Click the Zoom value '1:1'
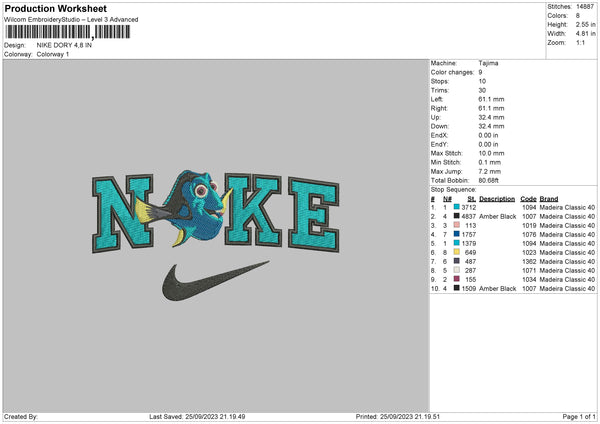Image resolution: width=600 pixels, height=424 pixels. pos(580,43)
